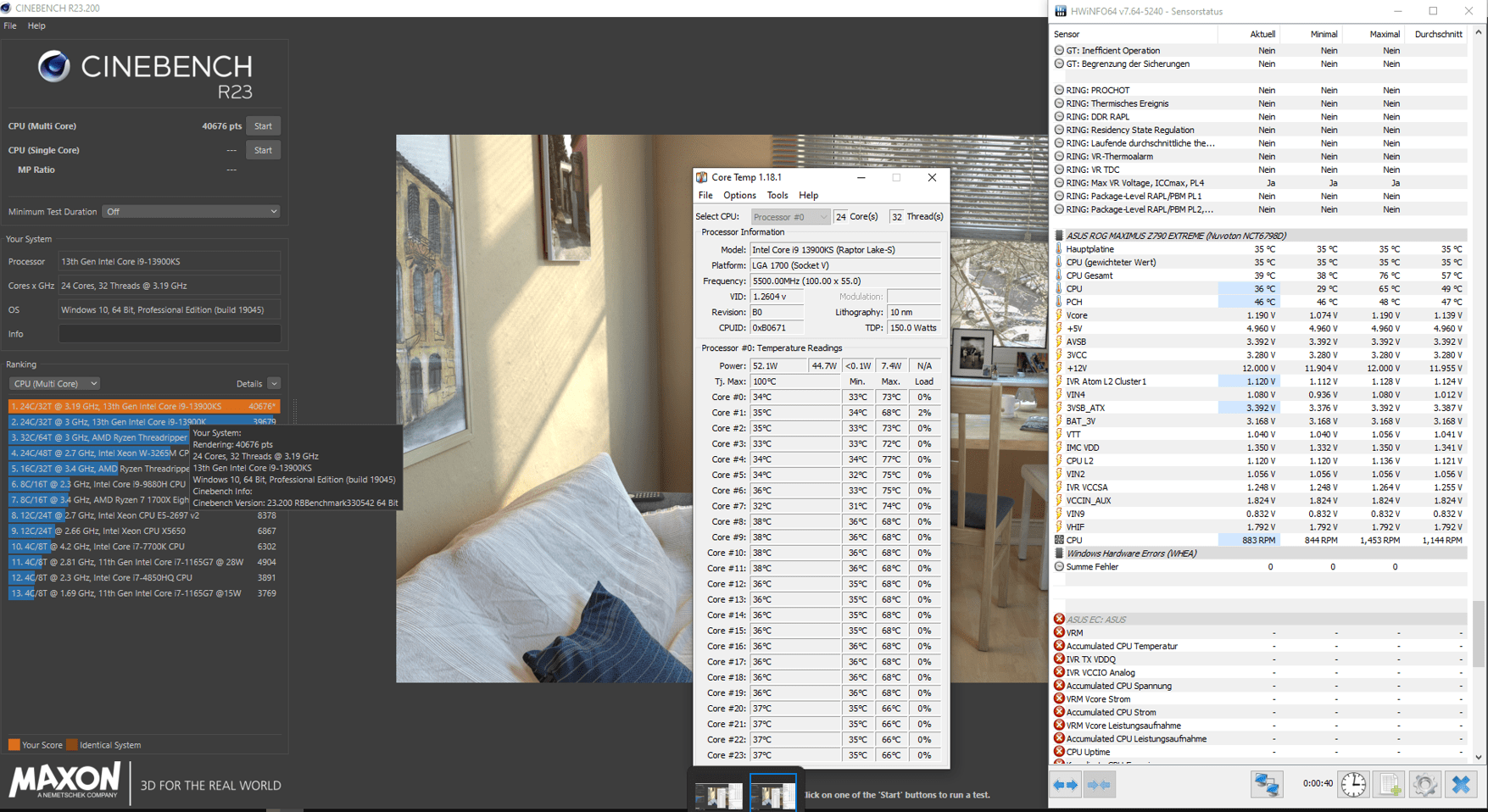This screenshot has height=812, width=1488.
Task: Open CPU (Multi Core) ranking dropdown
Action: (x=54, y=384)
